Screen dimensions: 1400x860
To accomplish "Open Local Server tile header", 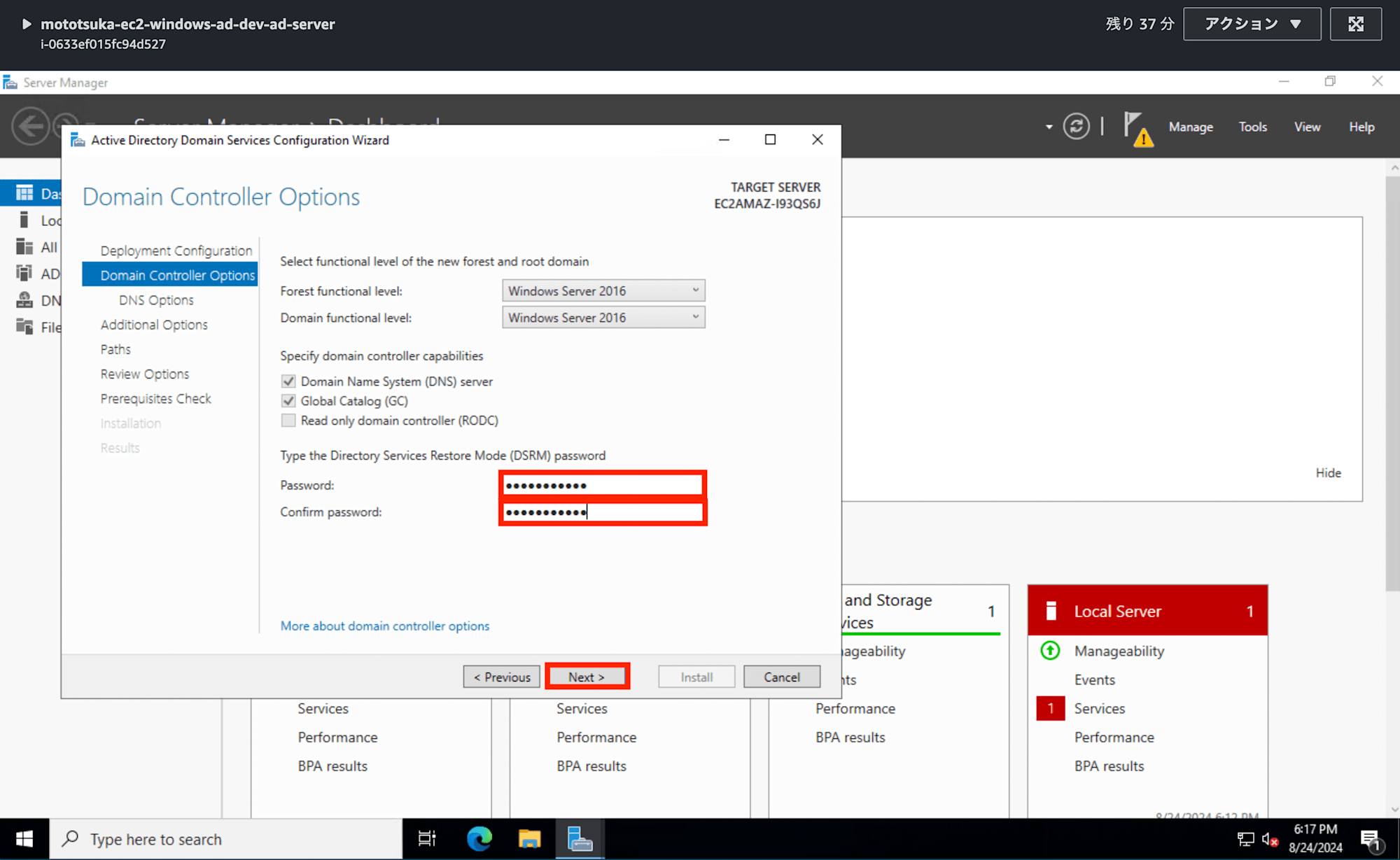I will point(1147,611).
